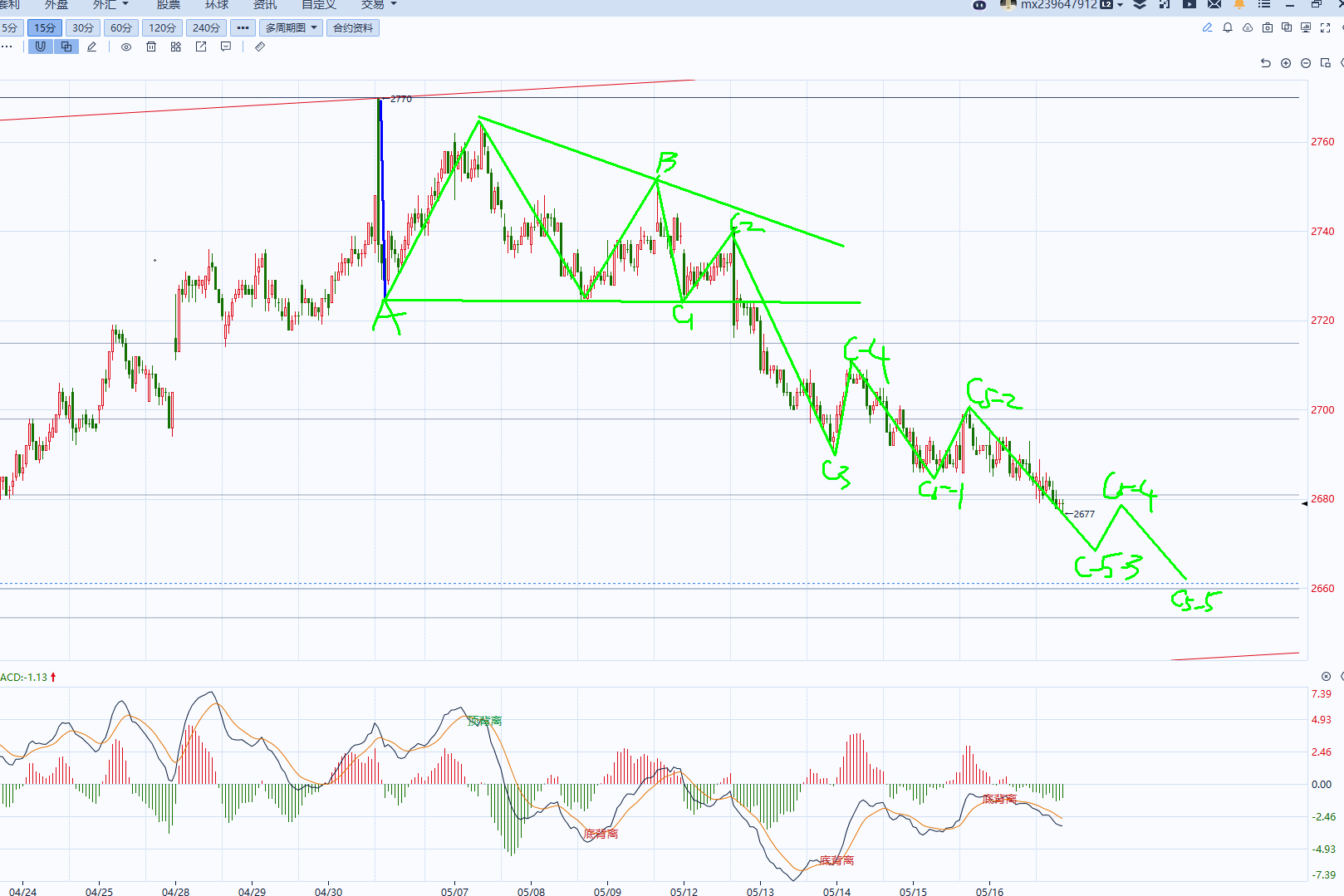
Task: Click the 2660 price axis label
Action: (x=1322, y=589)
